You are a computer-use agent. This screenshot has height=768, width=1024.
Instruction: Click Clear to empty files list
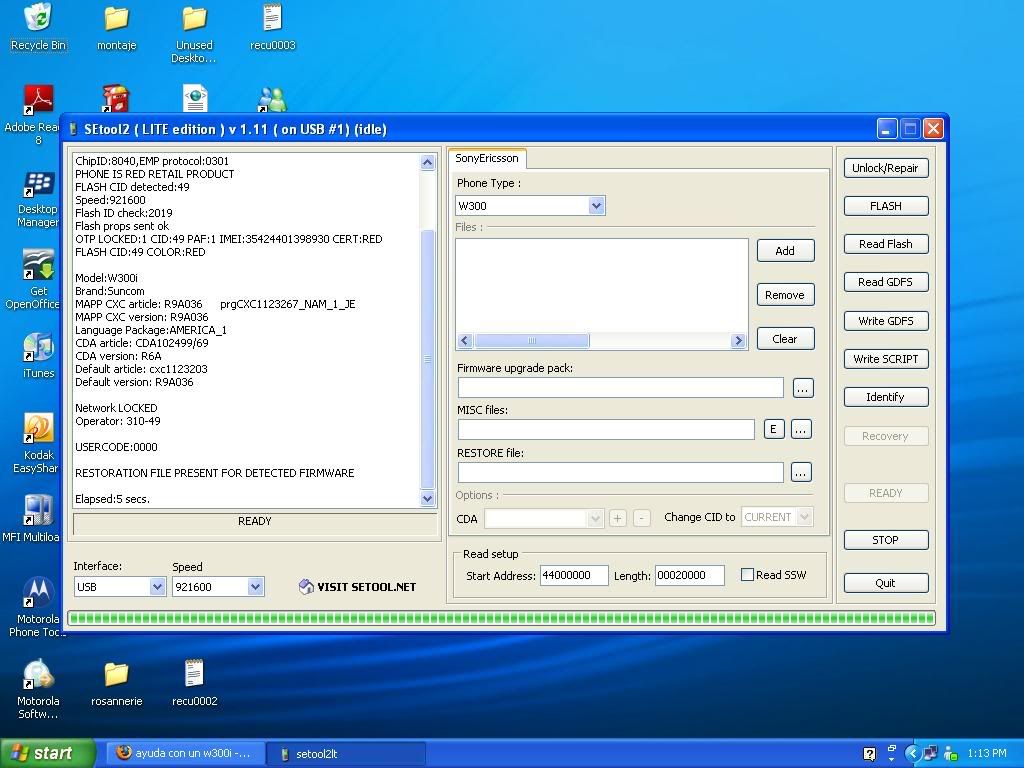coord(785,339)
